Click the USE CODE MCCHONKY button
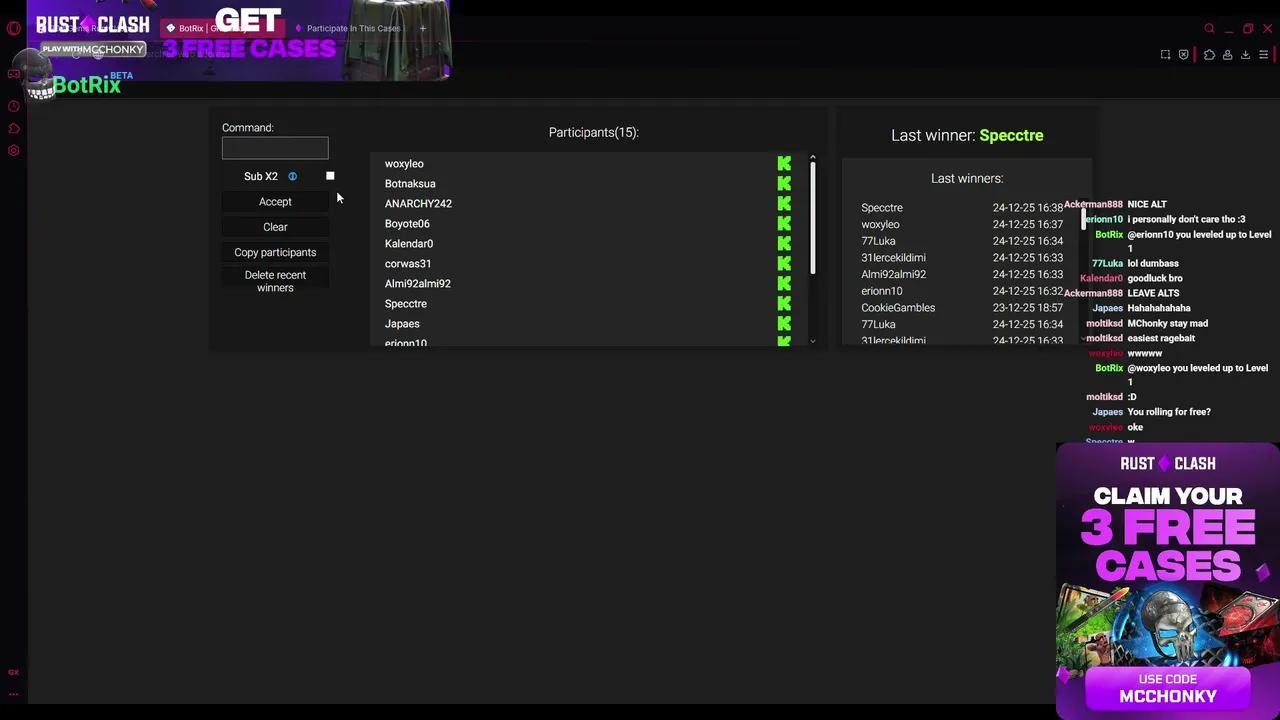 [1168, 688]
